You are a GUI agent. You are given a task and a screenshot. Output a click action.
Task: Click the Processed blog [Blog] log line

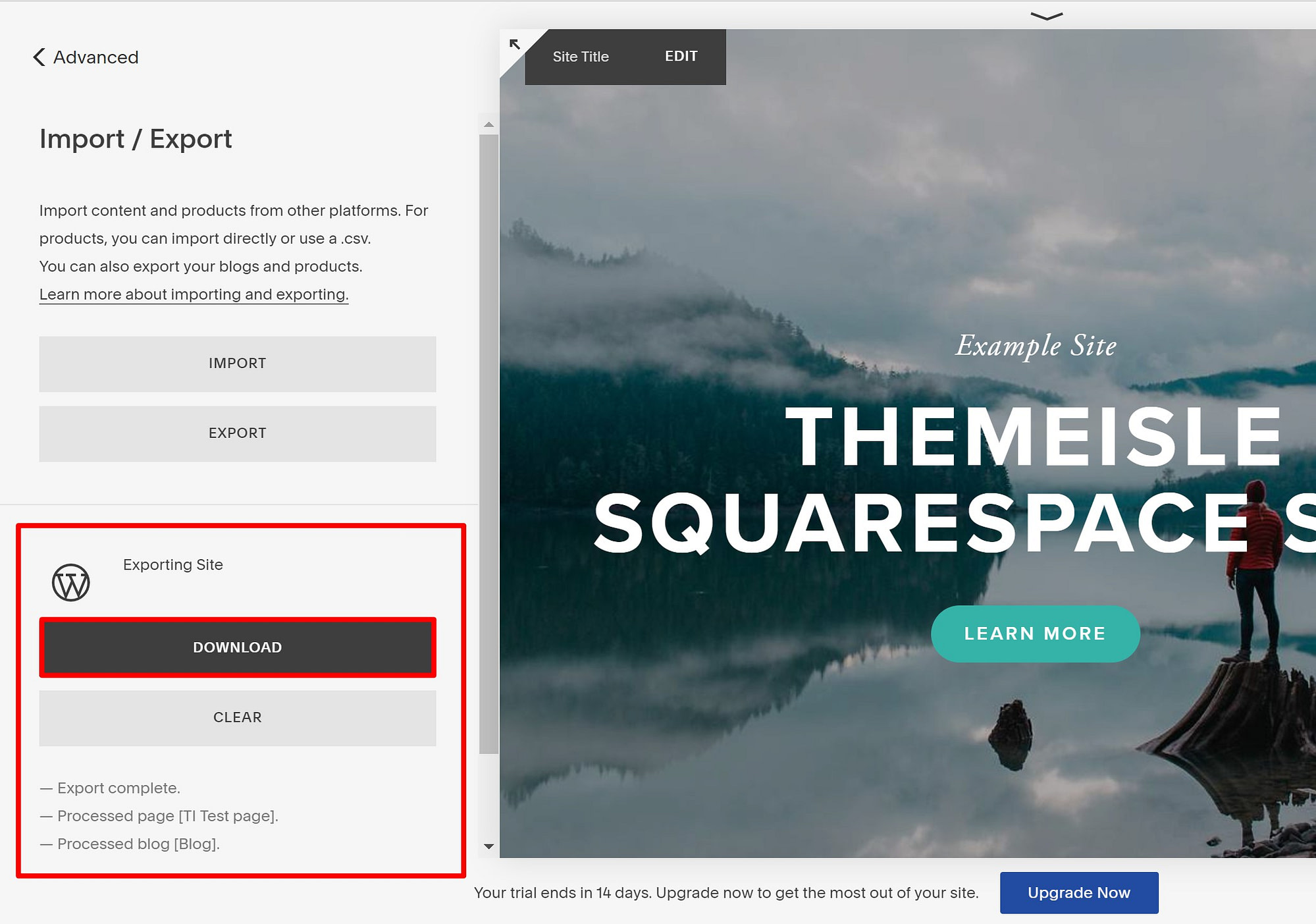[x=129, y=844]
